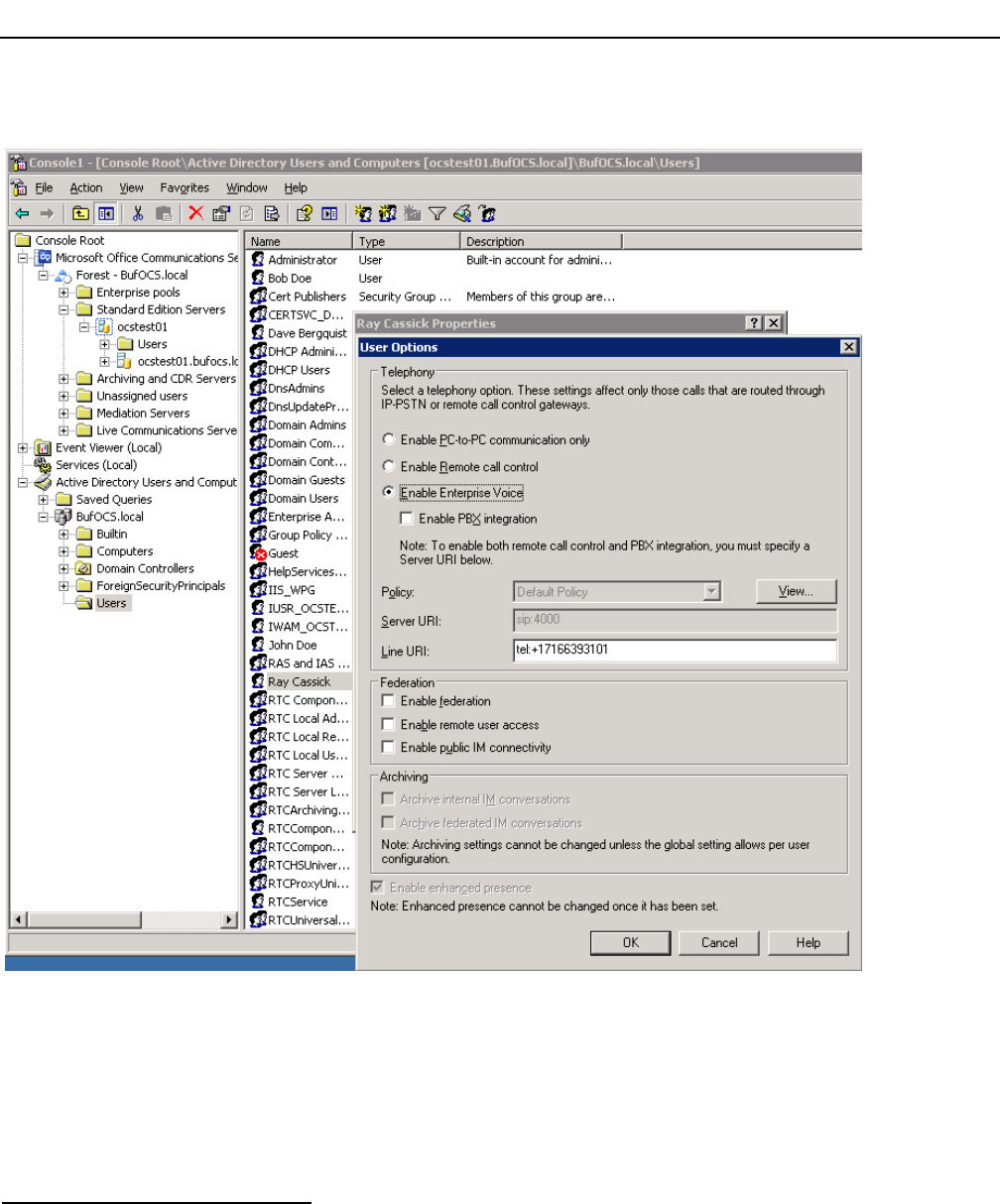1000x1204 pixels.
Task: Click the Create new group toolbar icon
Action: (x=388, y=213)
